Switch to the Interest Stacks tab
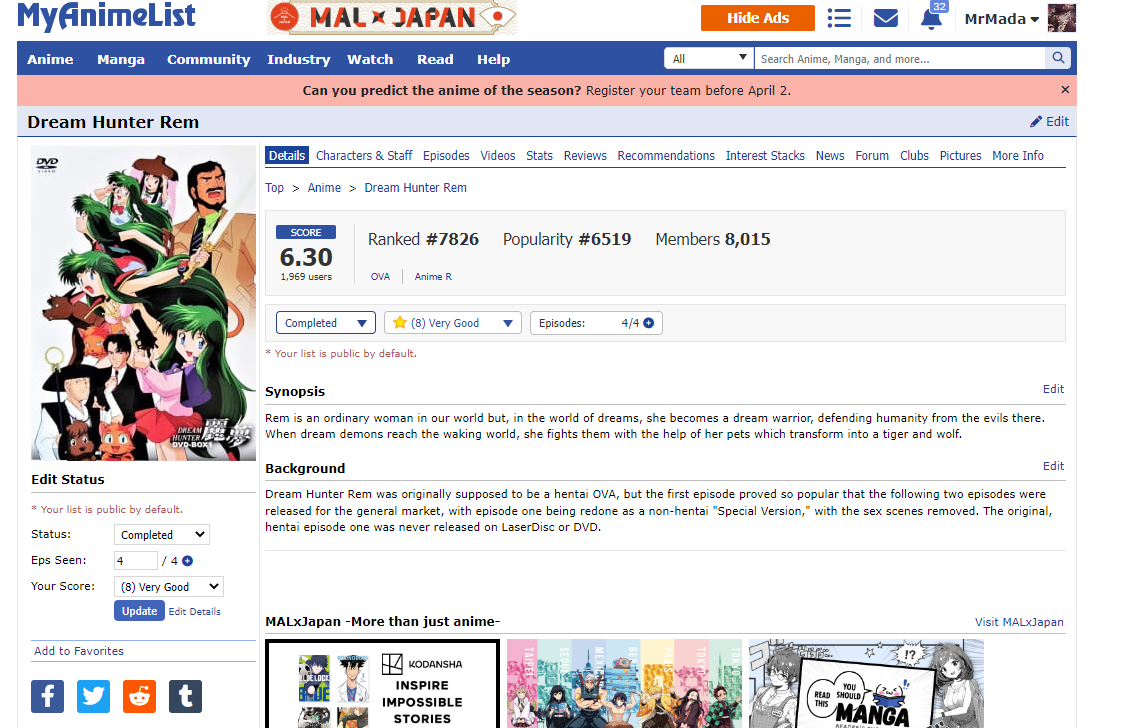This screenshot has width=1121, height=728. (x=765, y=155)
